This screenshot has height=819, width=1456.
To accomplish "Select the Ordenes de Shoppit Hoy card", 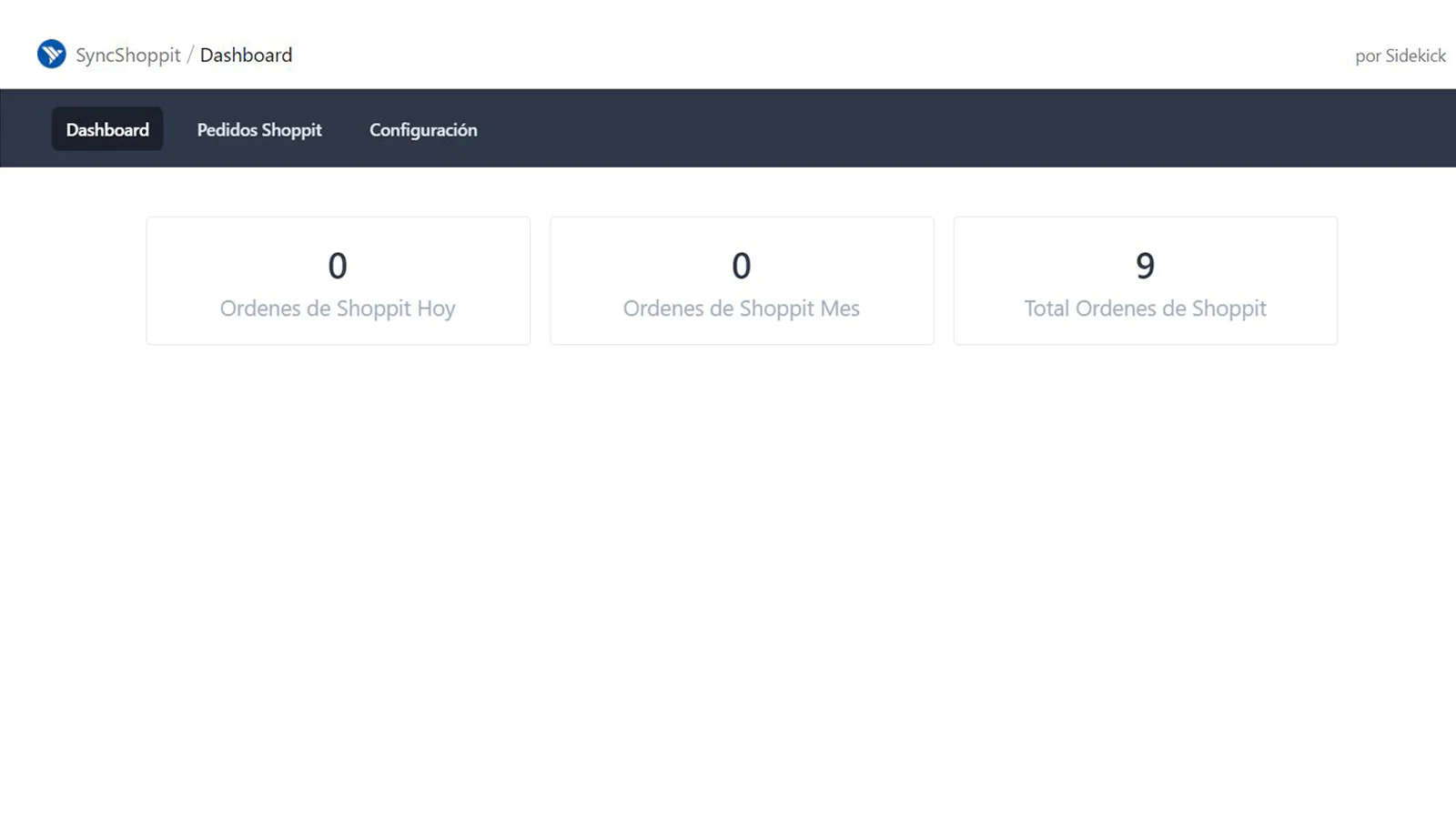I will coord(338,280).
